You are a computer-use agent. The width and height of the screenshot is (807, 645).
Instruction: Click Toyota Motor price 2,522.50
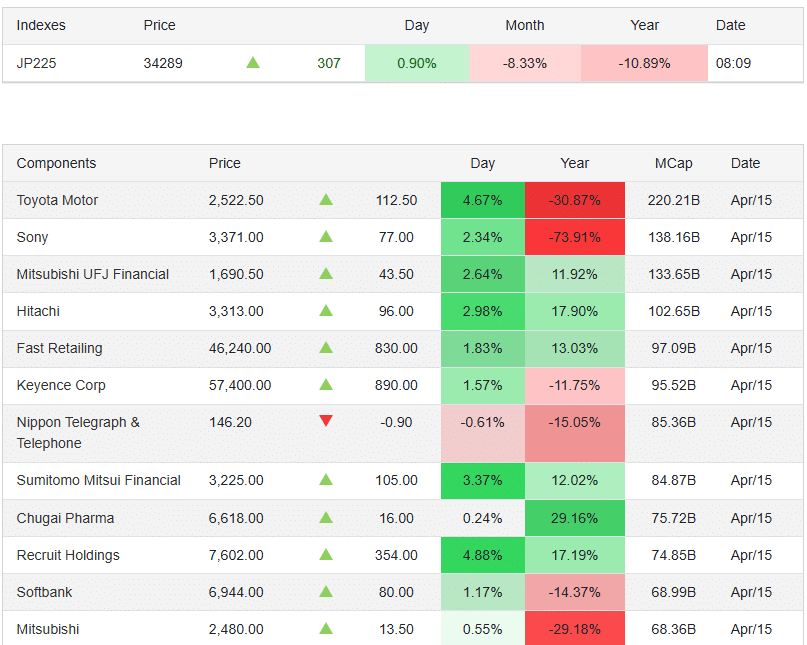click(x=236, y=200)
